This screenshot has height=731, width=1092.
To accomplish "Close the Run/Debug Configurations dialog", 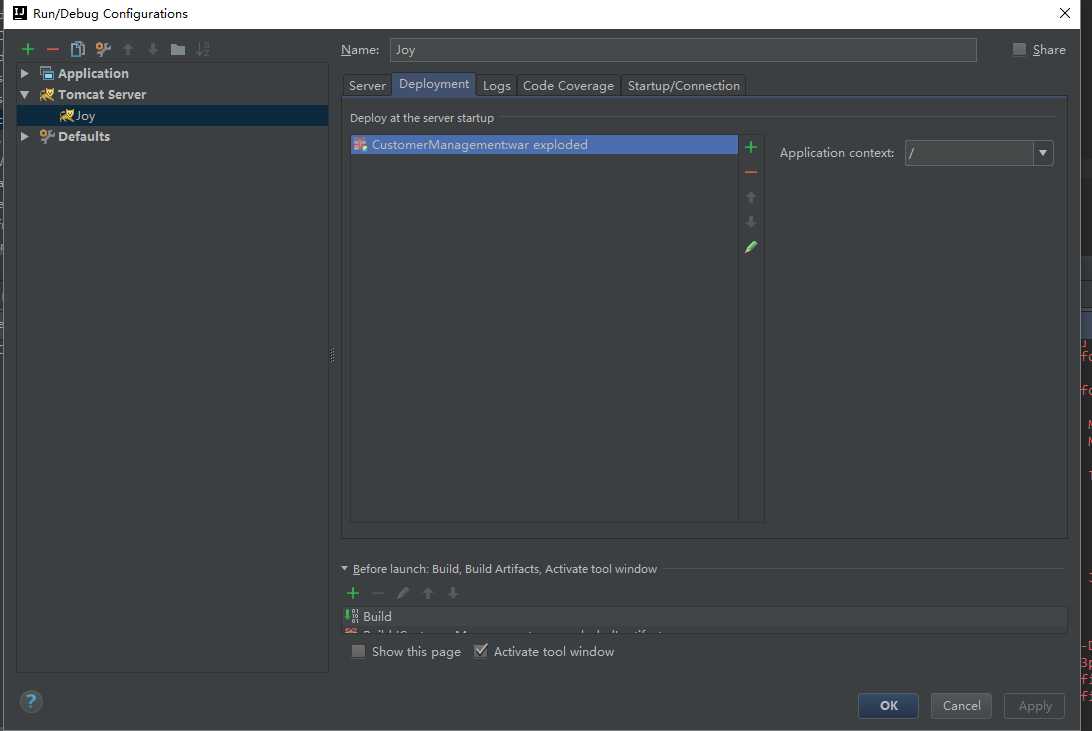I will pyautogui.click(x=1064, y=13).
